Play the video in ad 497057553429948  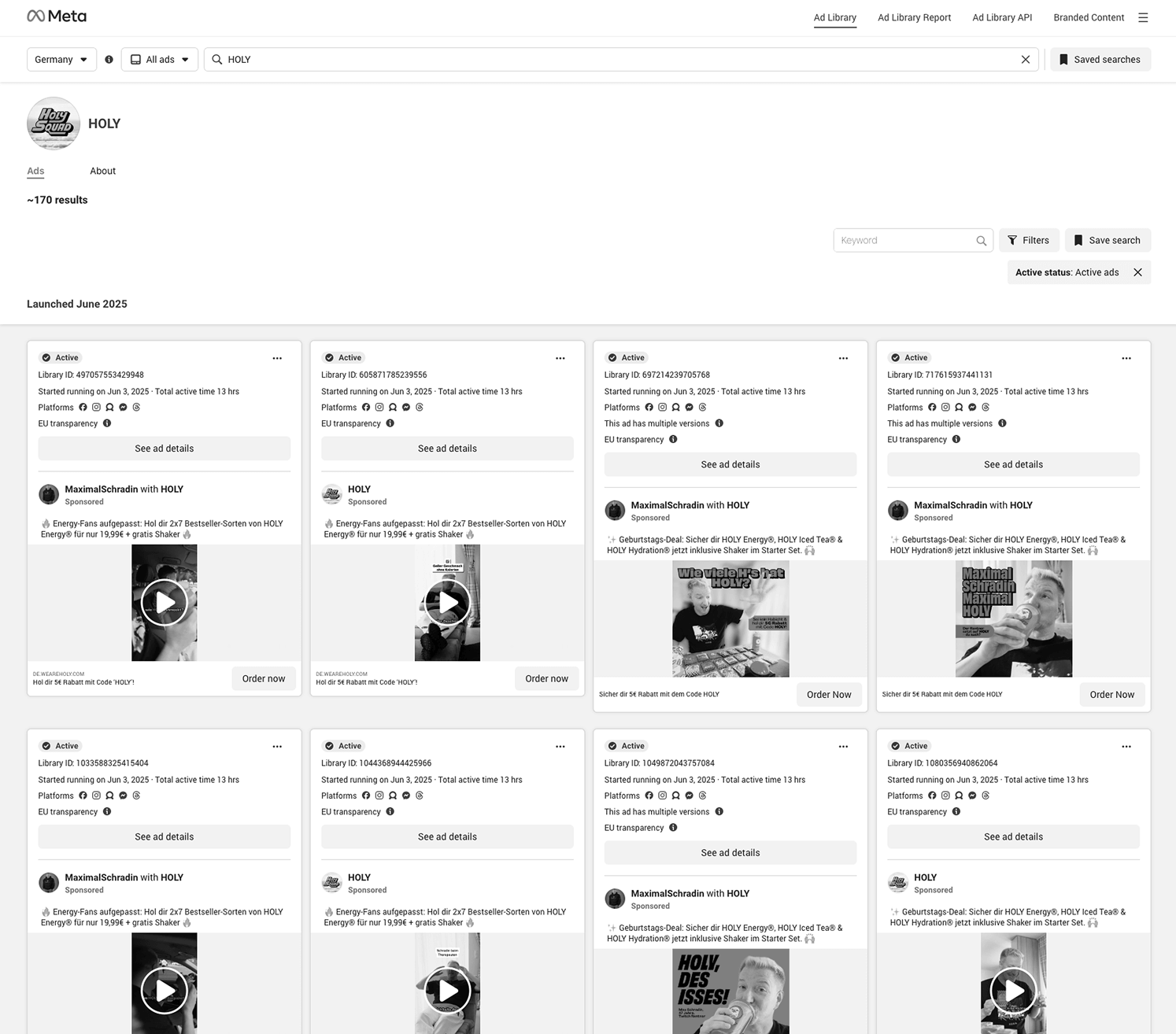164,603
